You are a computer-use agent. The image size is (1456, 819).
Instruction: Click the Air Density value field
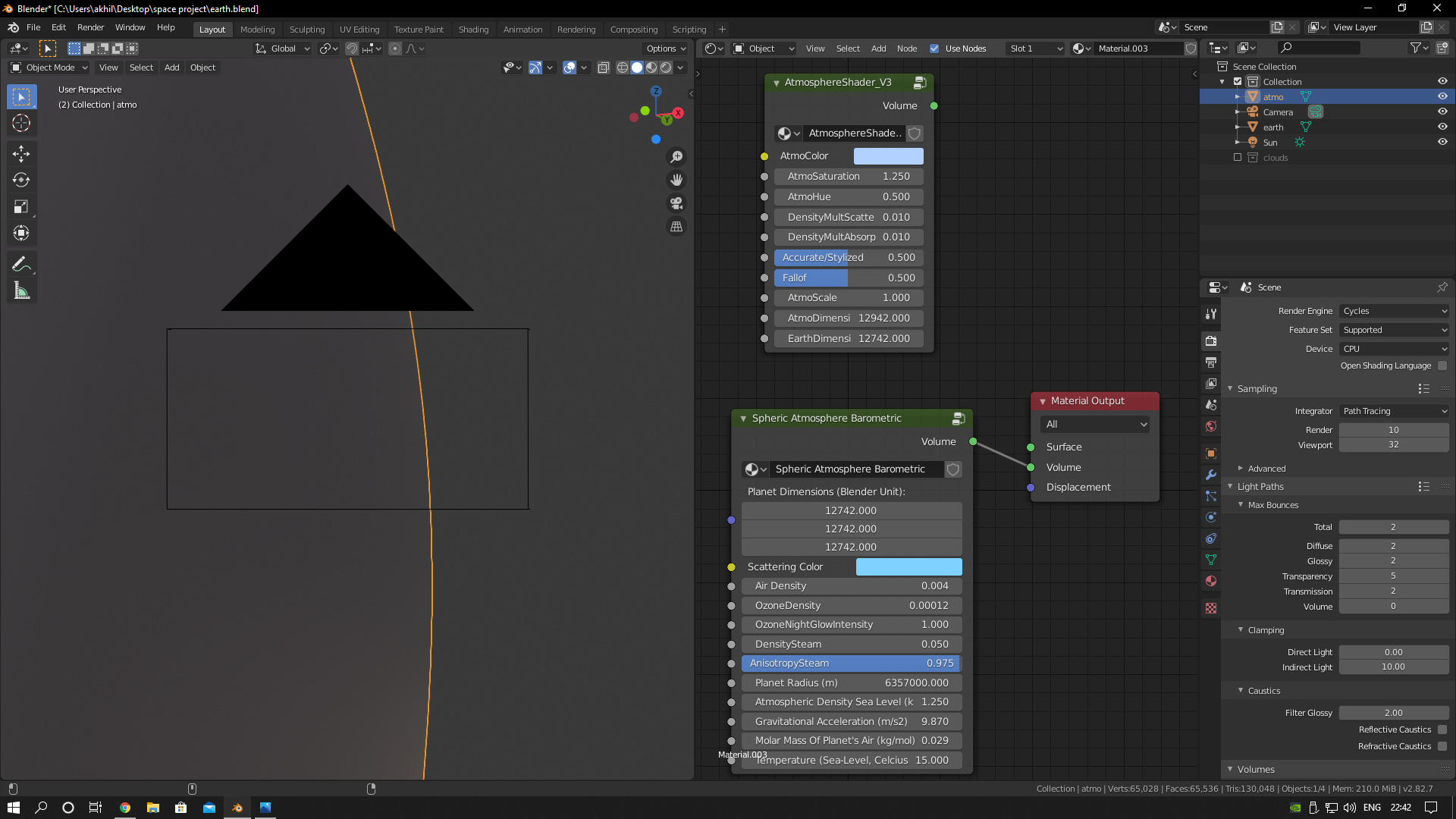coord(852,586)
